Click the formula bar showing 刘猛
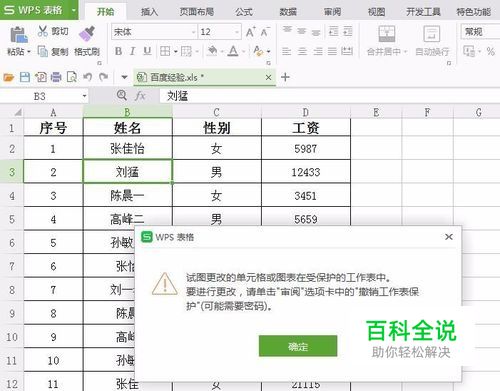This screenshot has height=391, width=500. pos(329,96)
